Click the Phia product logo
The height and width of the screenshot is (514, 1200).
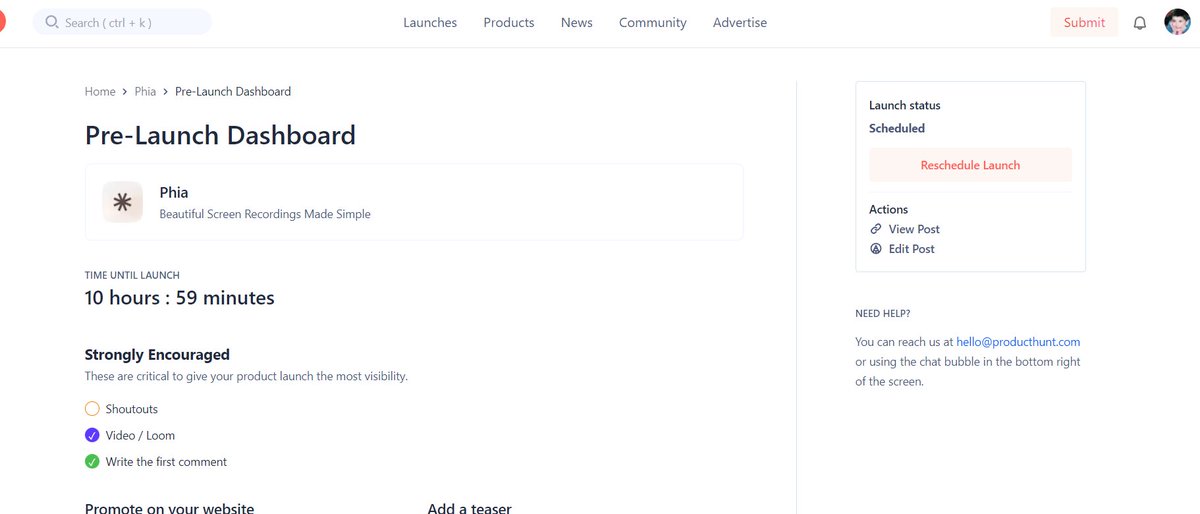tap(123, 202)
